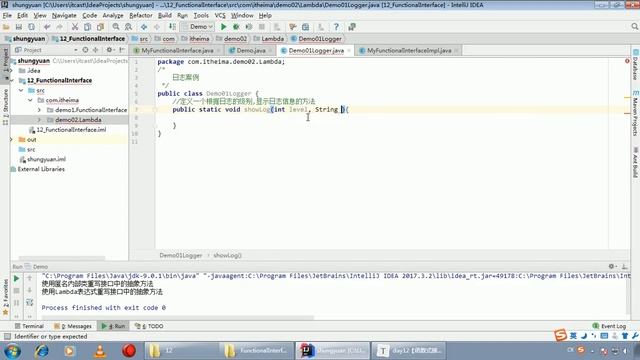640x360 pixels.
Task: Expand demo02.Lambda package arrow
Action: tap(39, 120)
